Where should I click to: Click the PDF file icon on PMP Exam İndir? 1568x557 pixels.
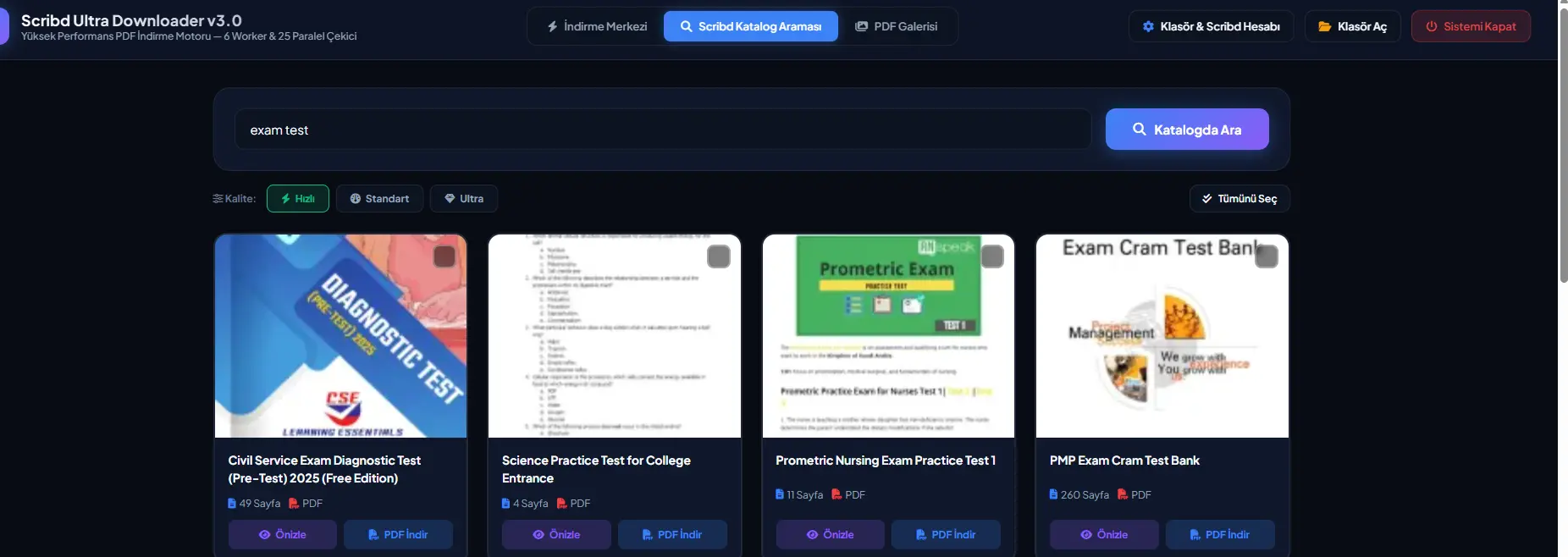coord(1195,534)
